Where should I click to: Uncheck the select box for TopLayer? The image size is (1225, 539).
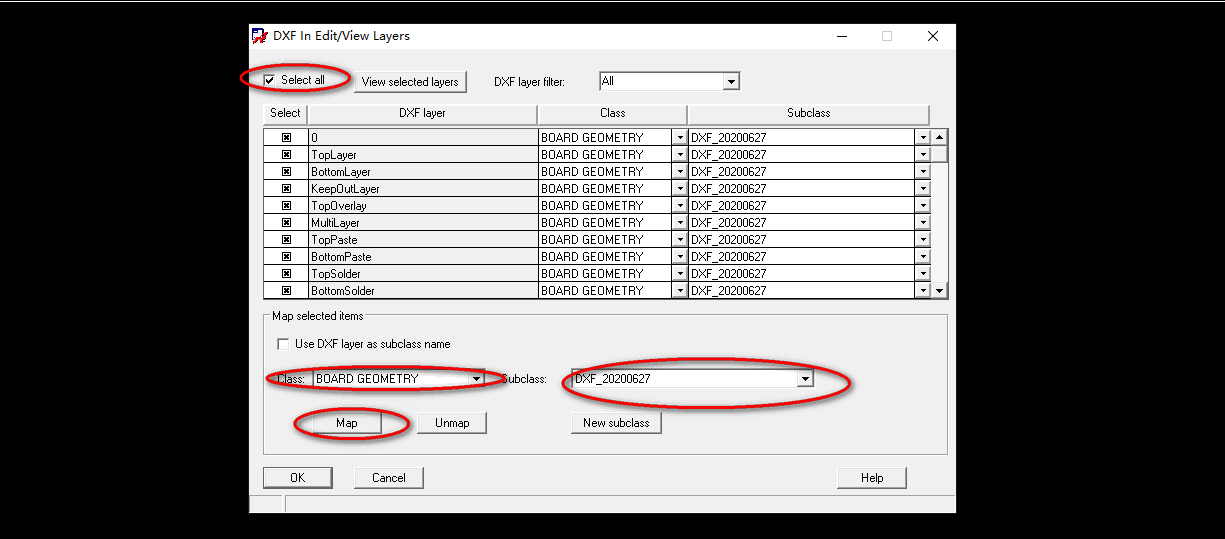click(286, 155)
